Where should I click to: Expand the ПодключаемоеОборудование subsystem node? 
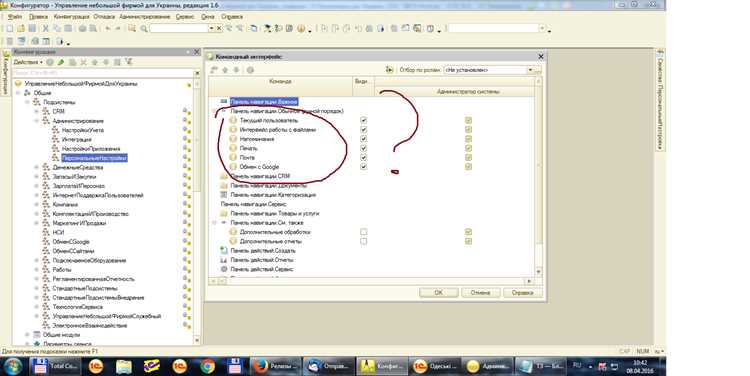[x=37, y=260]
